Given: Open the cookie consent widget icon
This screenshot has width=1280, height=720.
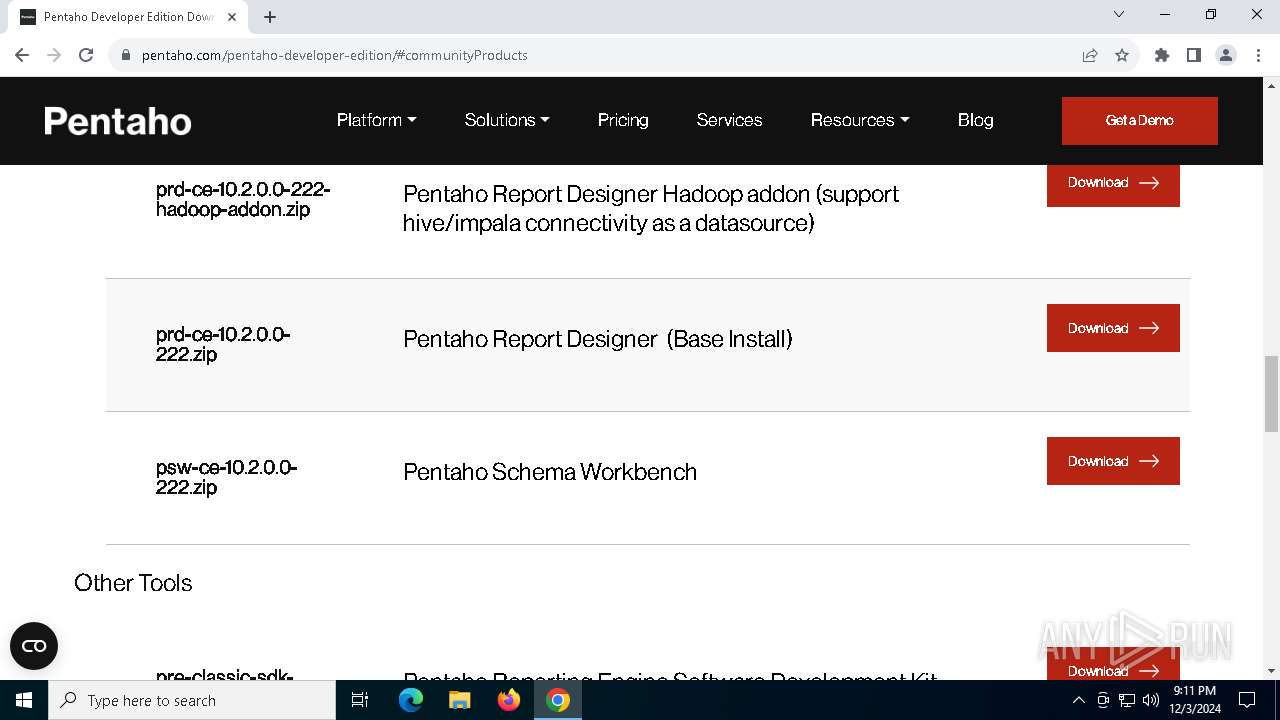Looking at the screenshot, I should 34,646.
